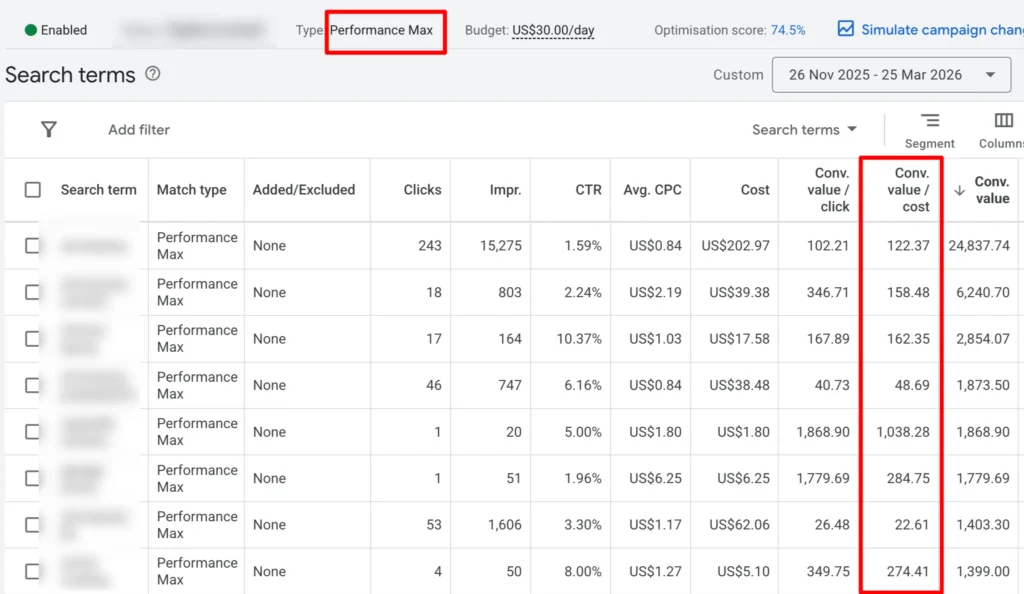The height and width of the screenshot is (594, 1024).
Task: Sort by Conv. value / cost header
Action: coord(908,190)
